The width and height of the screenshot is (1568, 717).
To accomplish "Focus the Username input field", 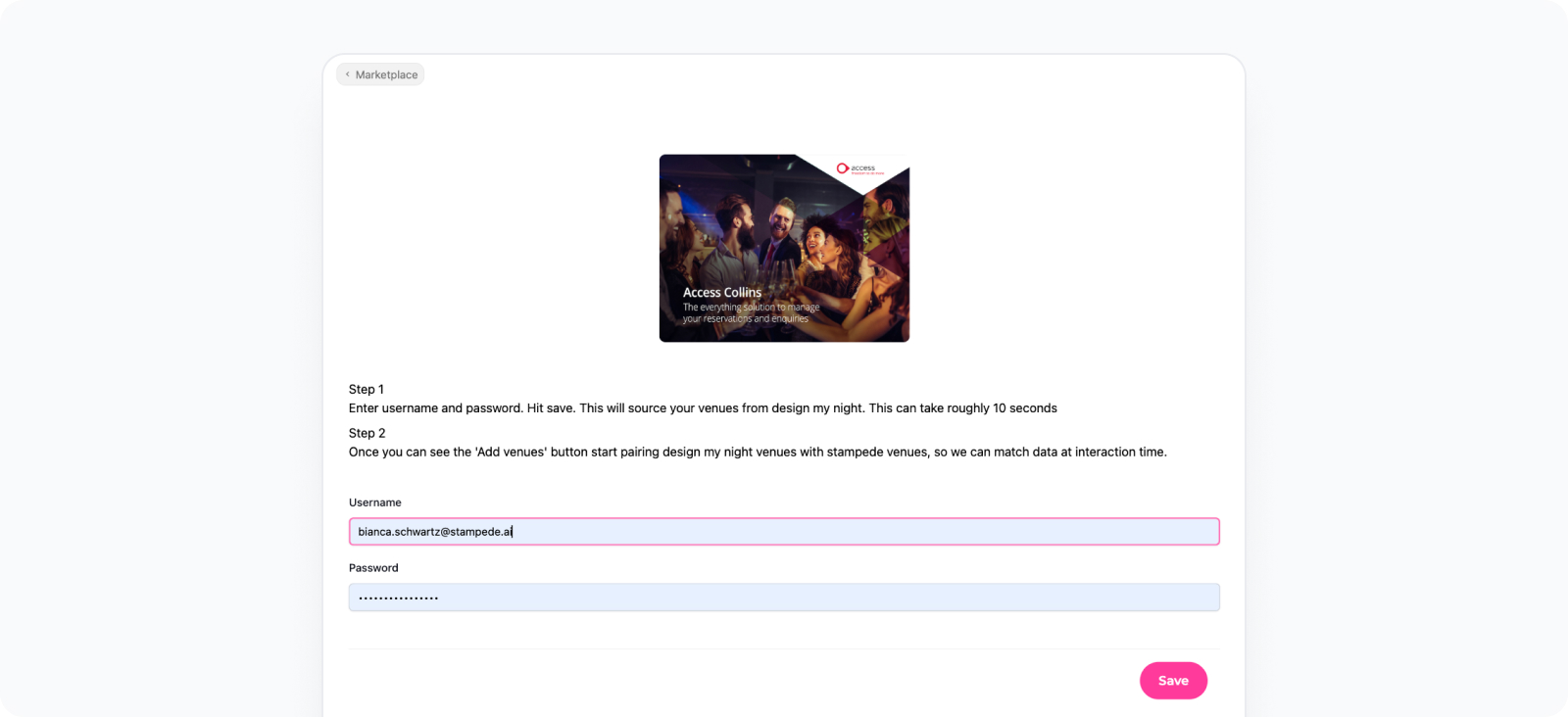I will pyautogui.click(x=784, y=532).
